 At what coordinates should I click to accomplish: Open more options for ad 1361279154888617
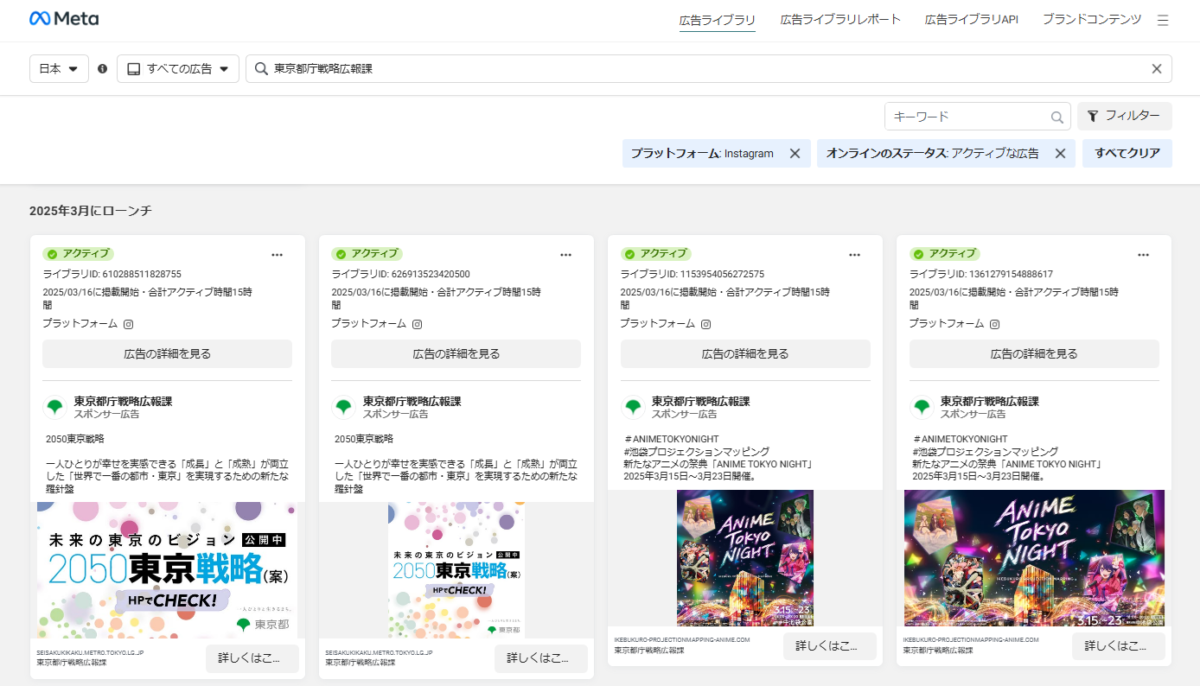(1144, 255)
